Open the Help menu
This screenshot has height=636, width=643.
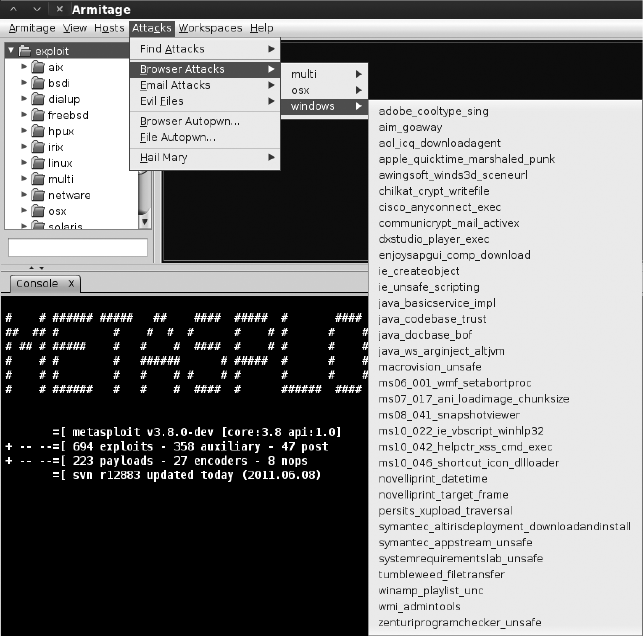tap(262, 28)
